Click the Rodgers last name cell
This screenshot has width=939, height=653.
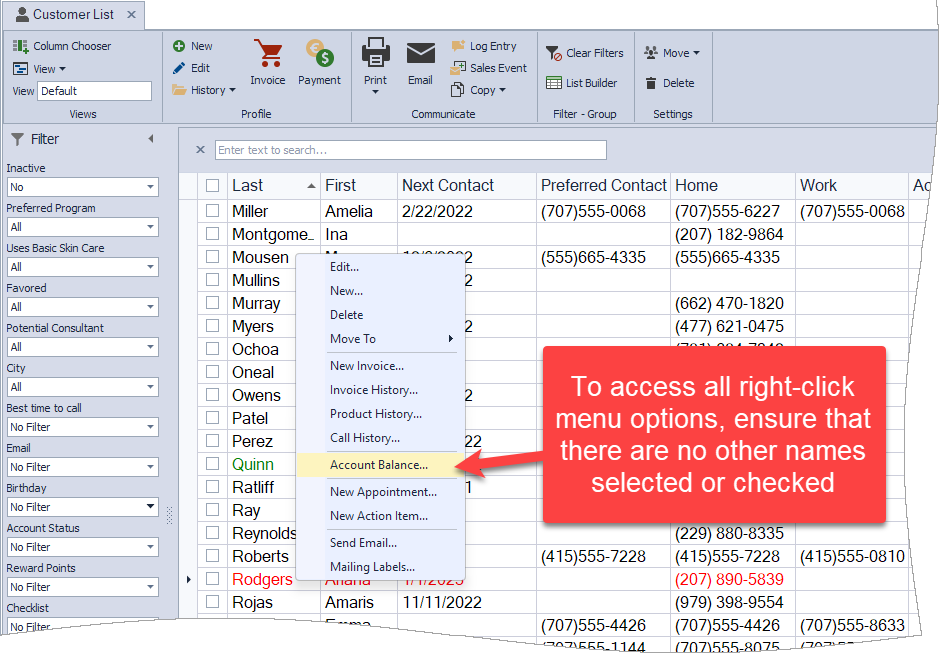262,579
